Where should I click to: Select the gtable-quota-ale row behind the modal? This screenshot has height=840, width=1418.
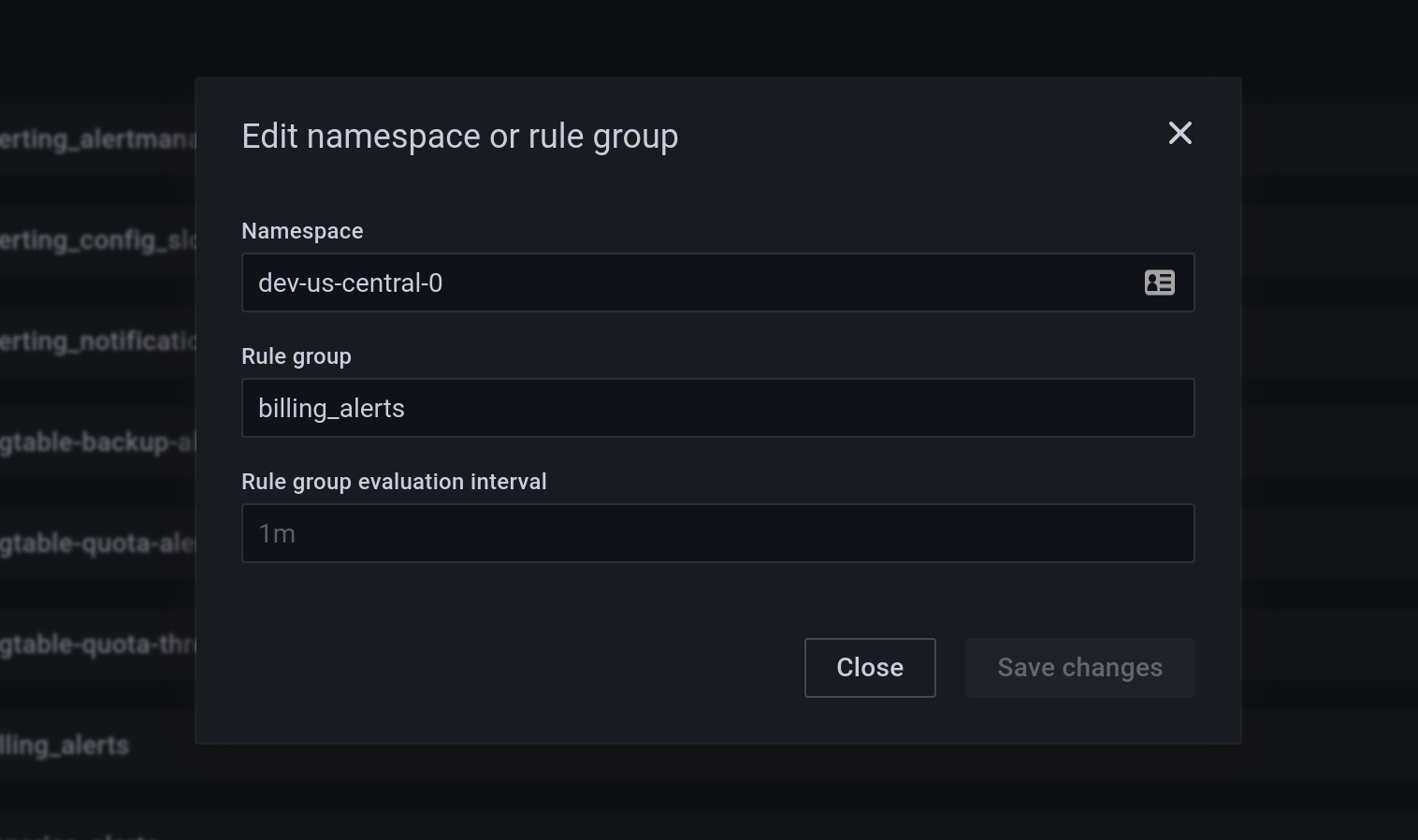(94, 543)
